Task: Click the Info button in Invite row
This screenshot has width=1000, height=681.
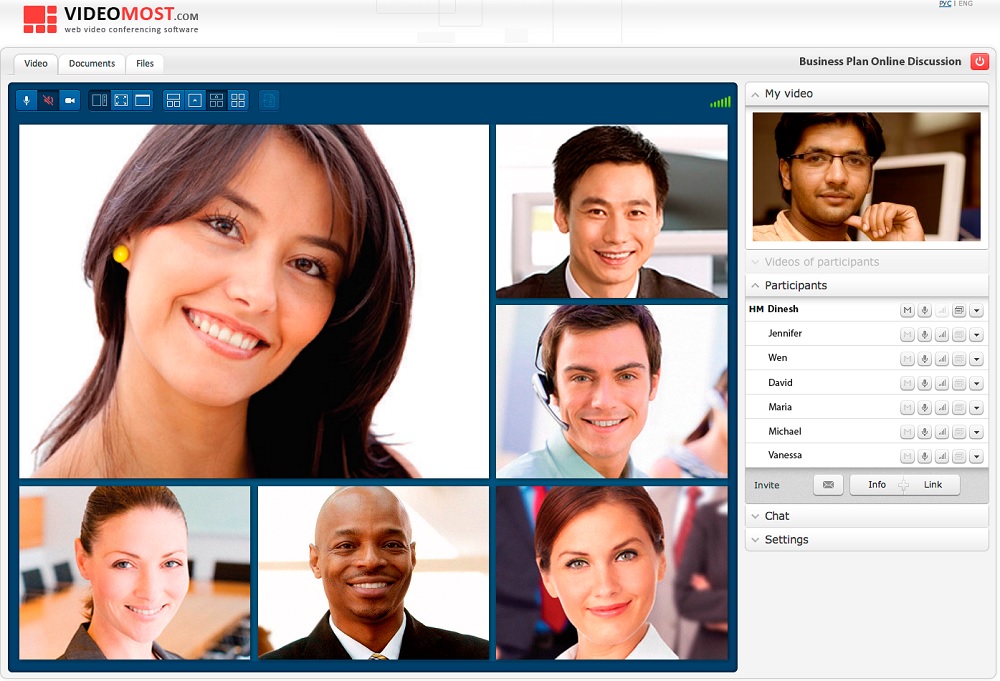Action: (876, 485)
